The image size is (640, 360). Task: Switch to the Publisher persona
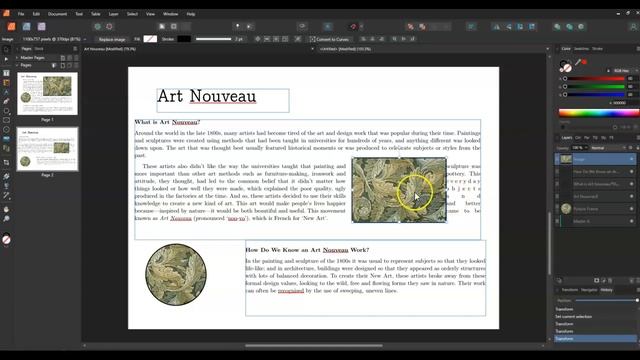point(11,27)
